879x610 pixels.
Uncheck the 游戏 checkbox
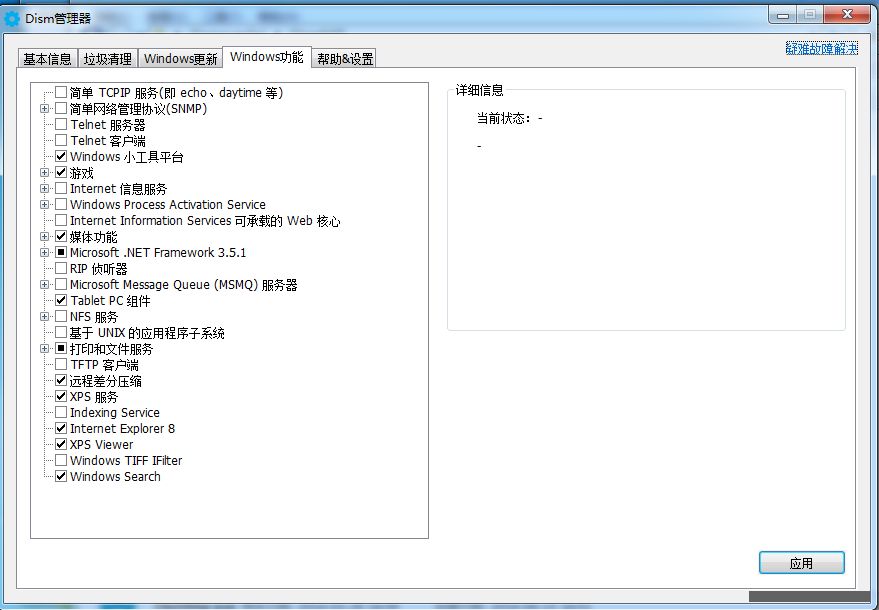(x=61, y=172)
